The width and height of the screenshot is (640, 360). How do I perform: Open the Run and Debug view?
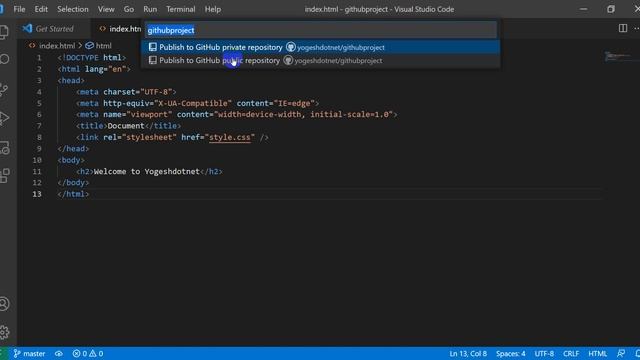(x=4, y=118)
